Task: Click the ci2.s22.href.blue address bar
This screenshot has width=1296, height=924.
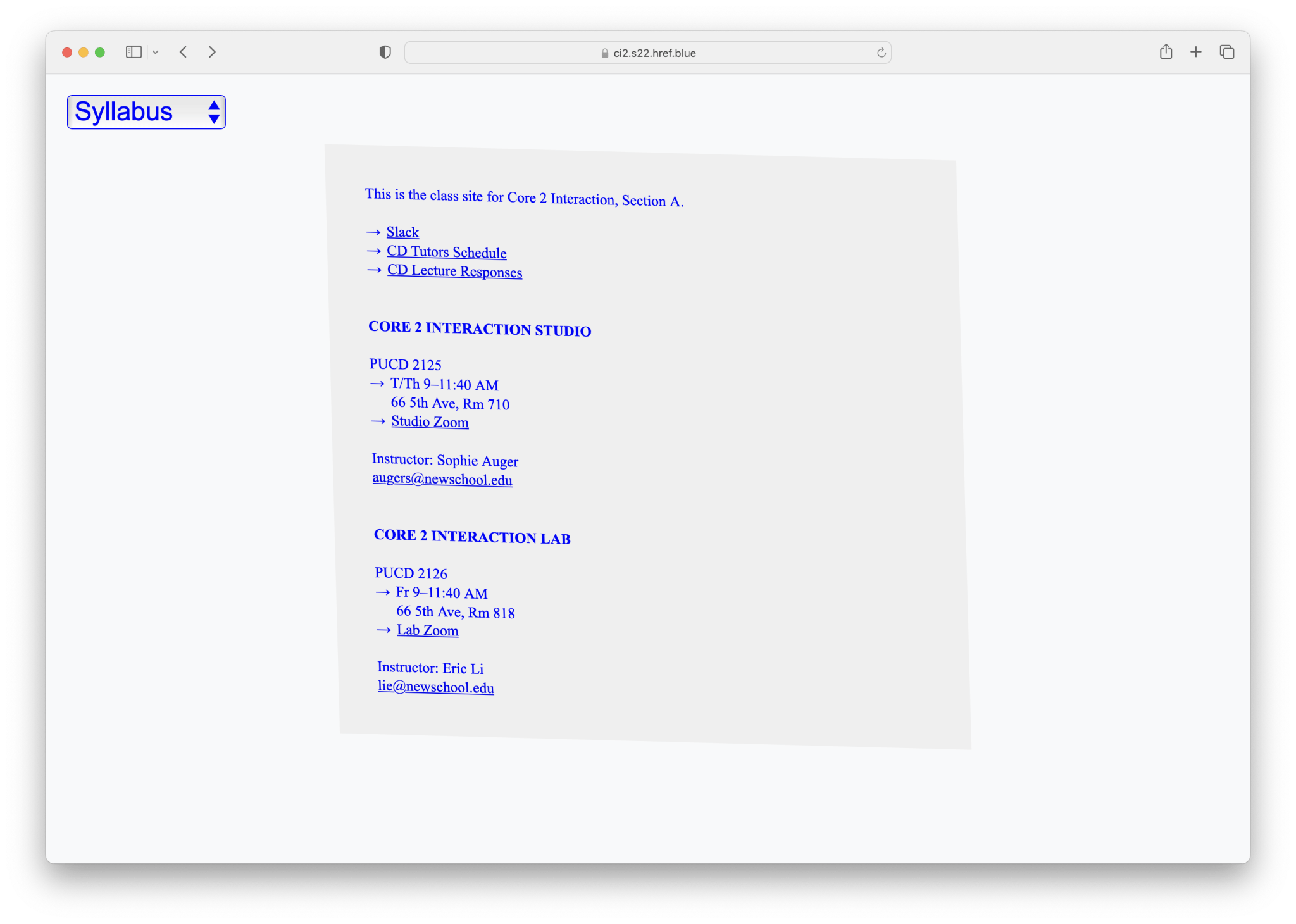Action: click(x=647, y=53)
